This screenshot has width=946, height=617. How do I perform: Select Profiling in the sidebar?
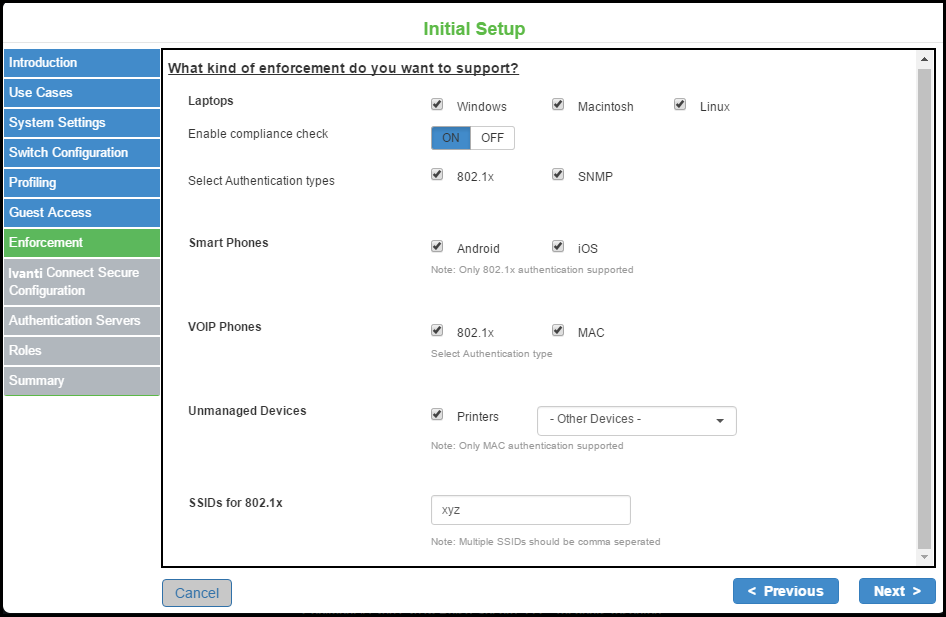click(x=81, y=183)
